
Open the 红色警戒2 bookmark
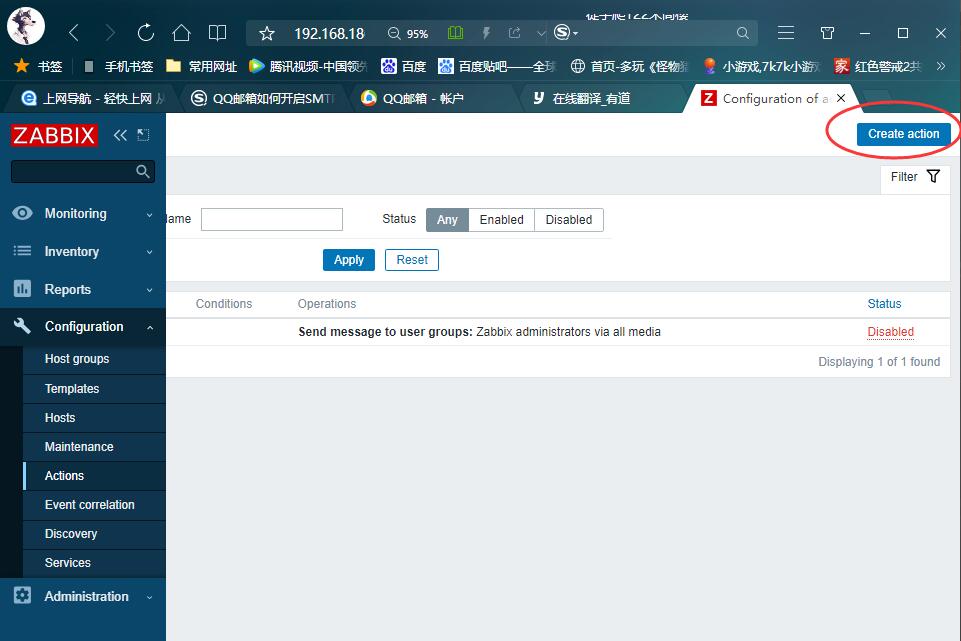pos(878,66)
